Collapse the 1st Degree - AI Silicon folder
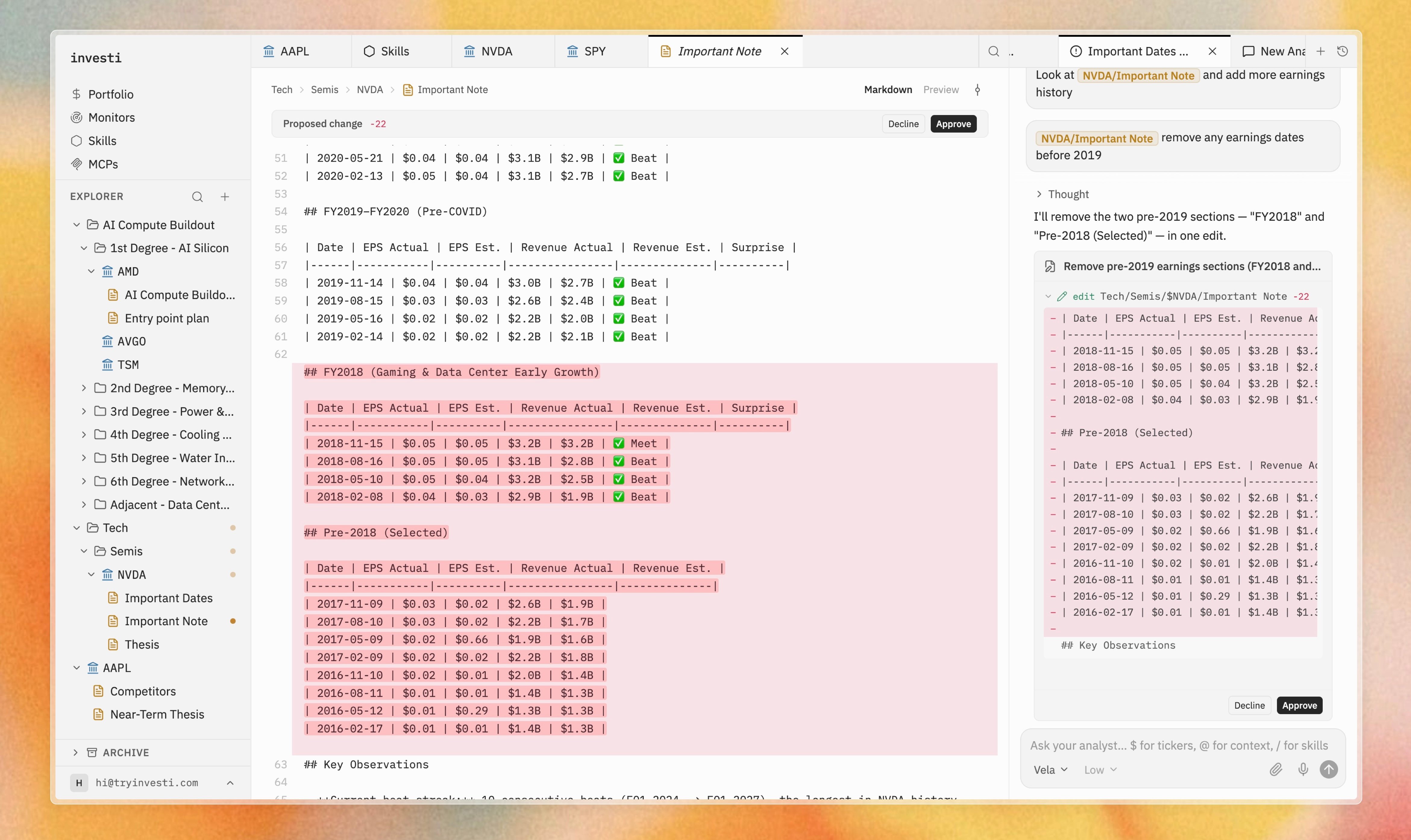The height and width of the screenshot is (840, 1411). [x=84, y=248]
